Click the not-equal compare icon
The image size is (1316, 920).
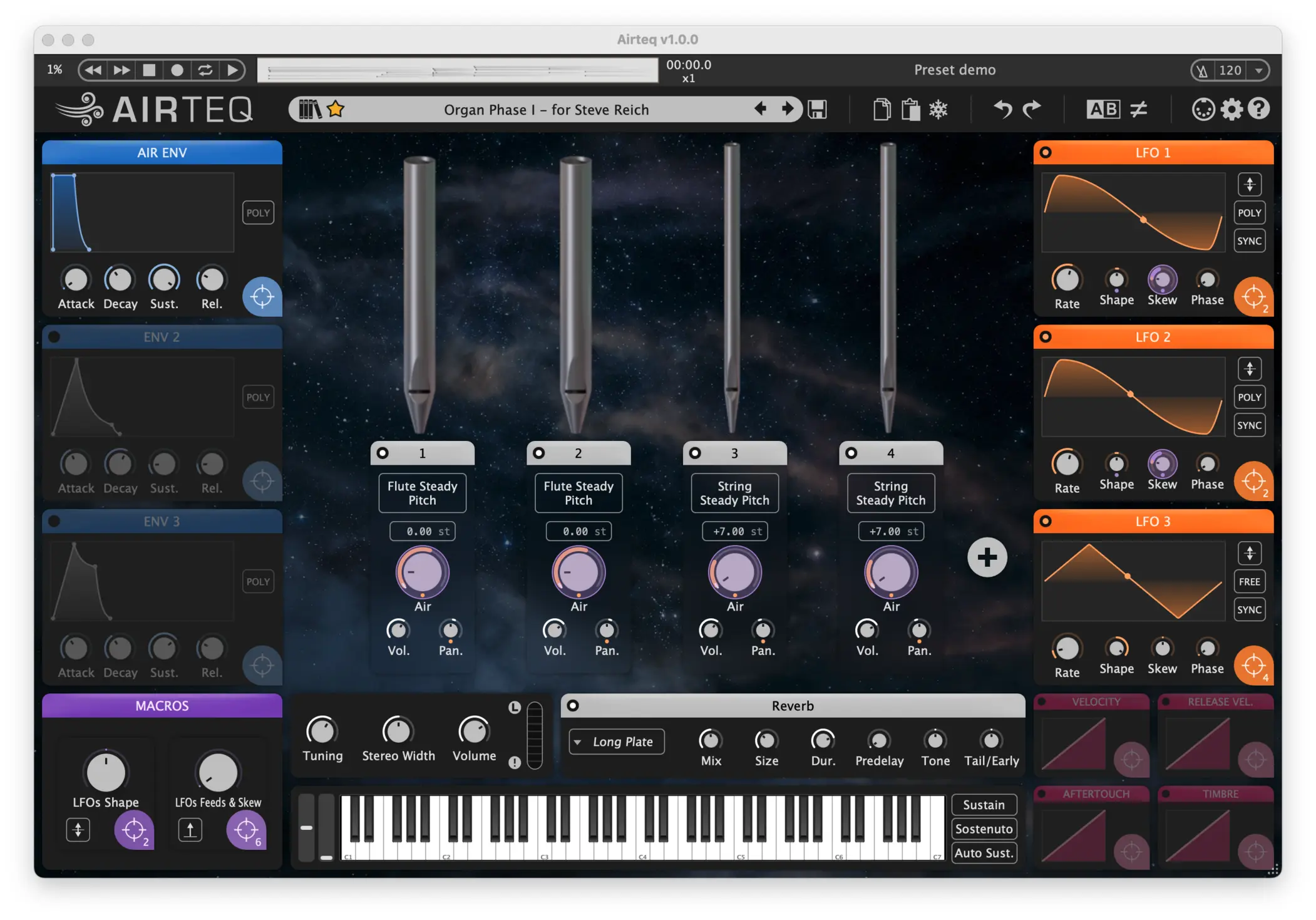pos(1139,110)
